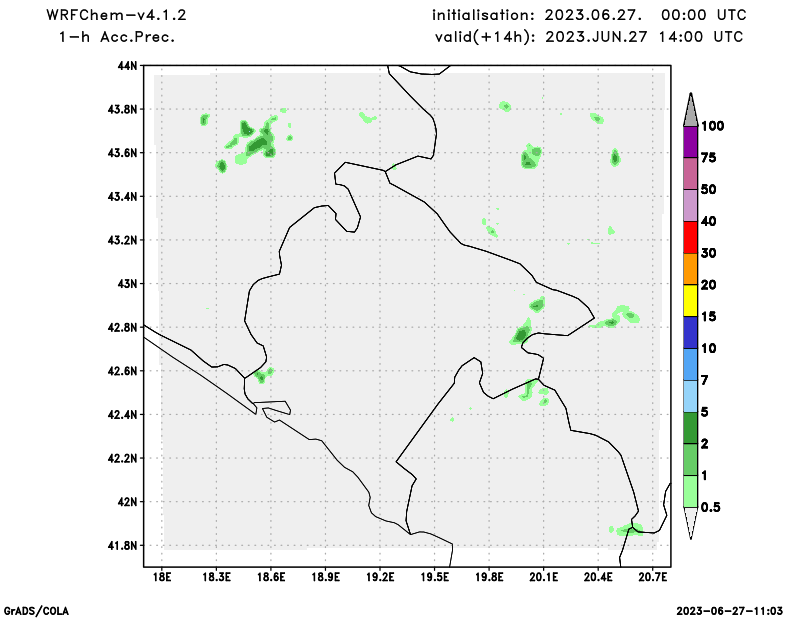The height and width of the screenshot is (618, 800).
Task: Click the 43.2N latitude label
Action: [122, 240]
